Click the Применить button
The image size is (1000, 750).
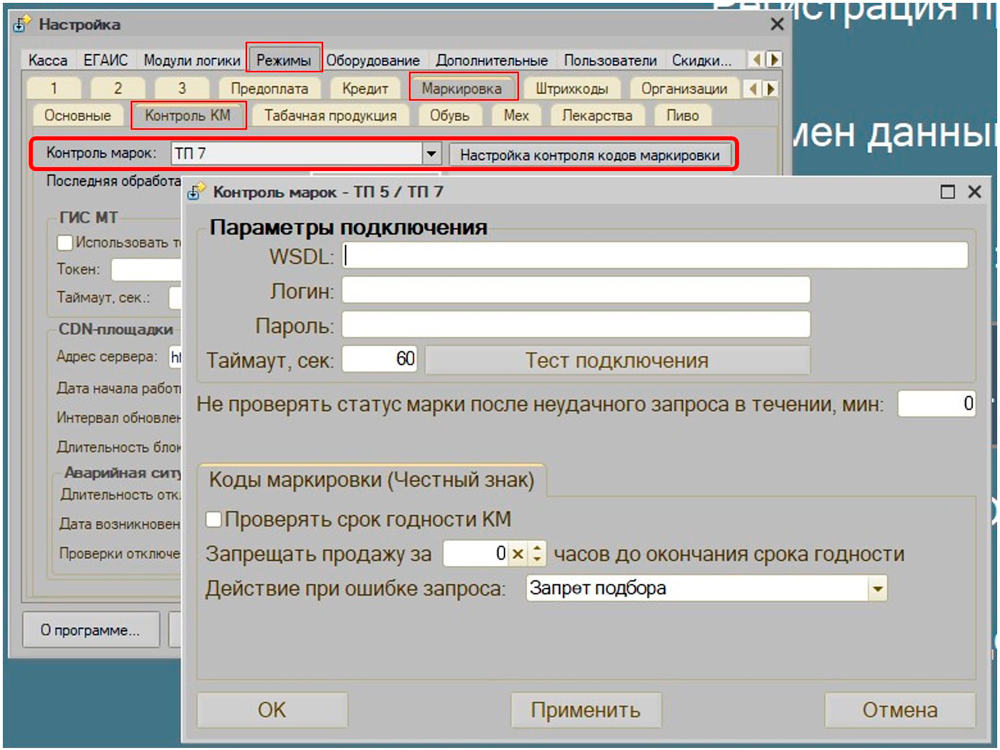pyautogui.click(x=585, y=710)
